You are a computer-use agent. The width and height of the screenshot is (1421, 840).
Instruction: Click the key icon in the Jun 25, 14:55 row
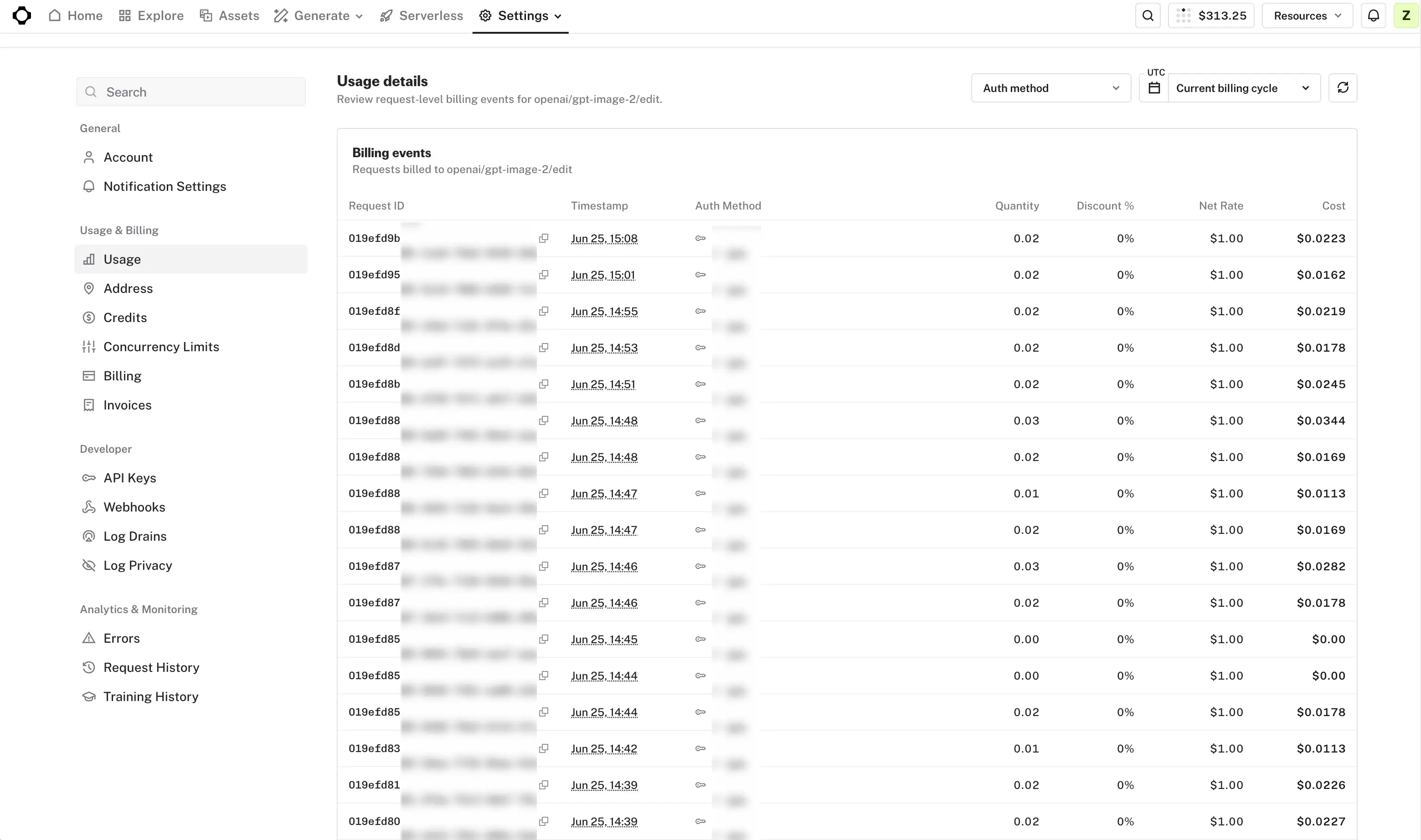[x=700, y=311]
